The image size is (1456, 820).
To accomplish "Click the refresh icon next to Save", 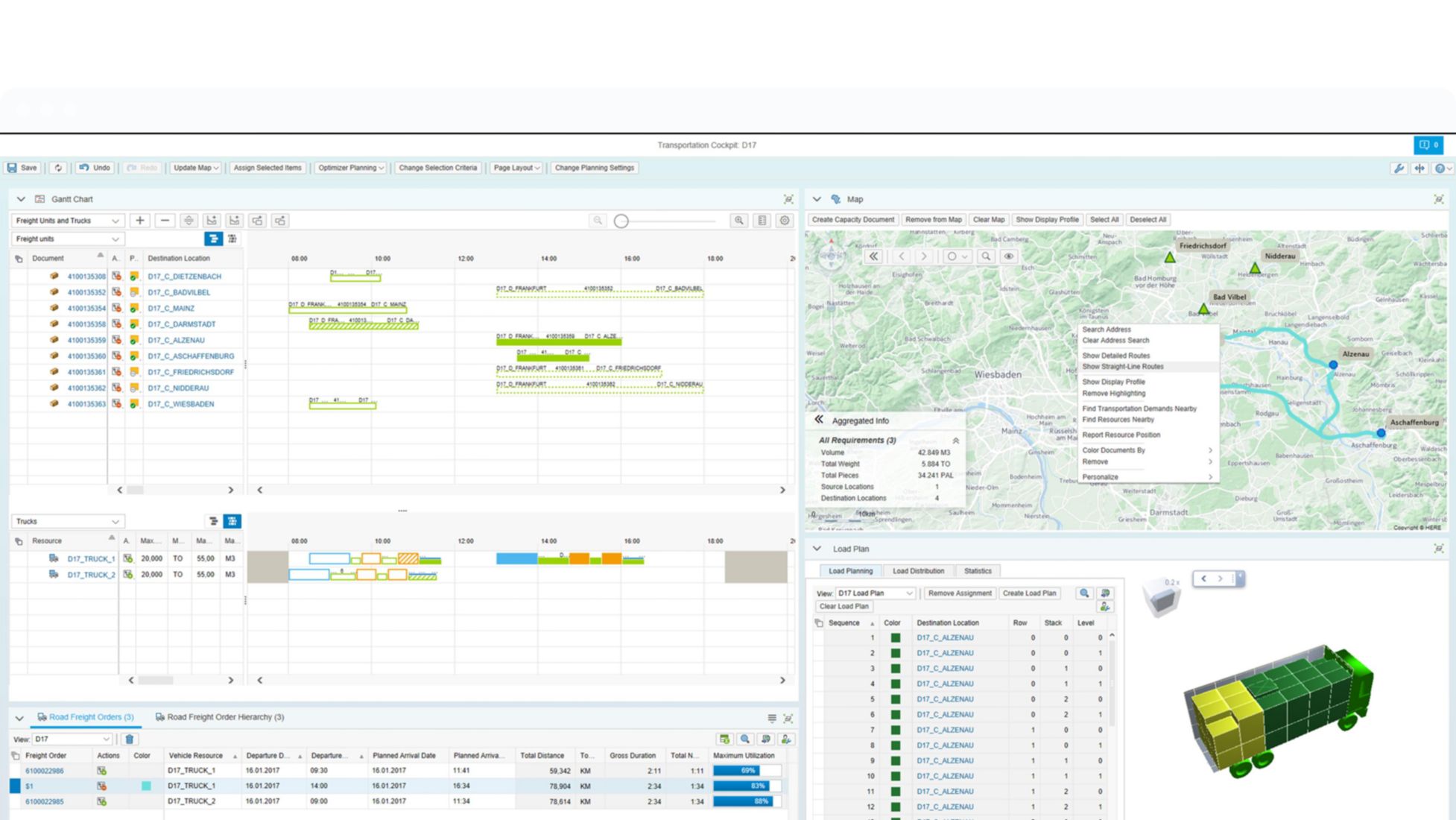I will 58,168.
